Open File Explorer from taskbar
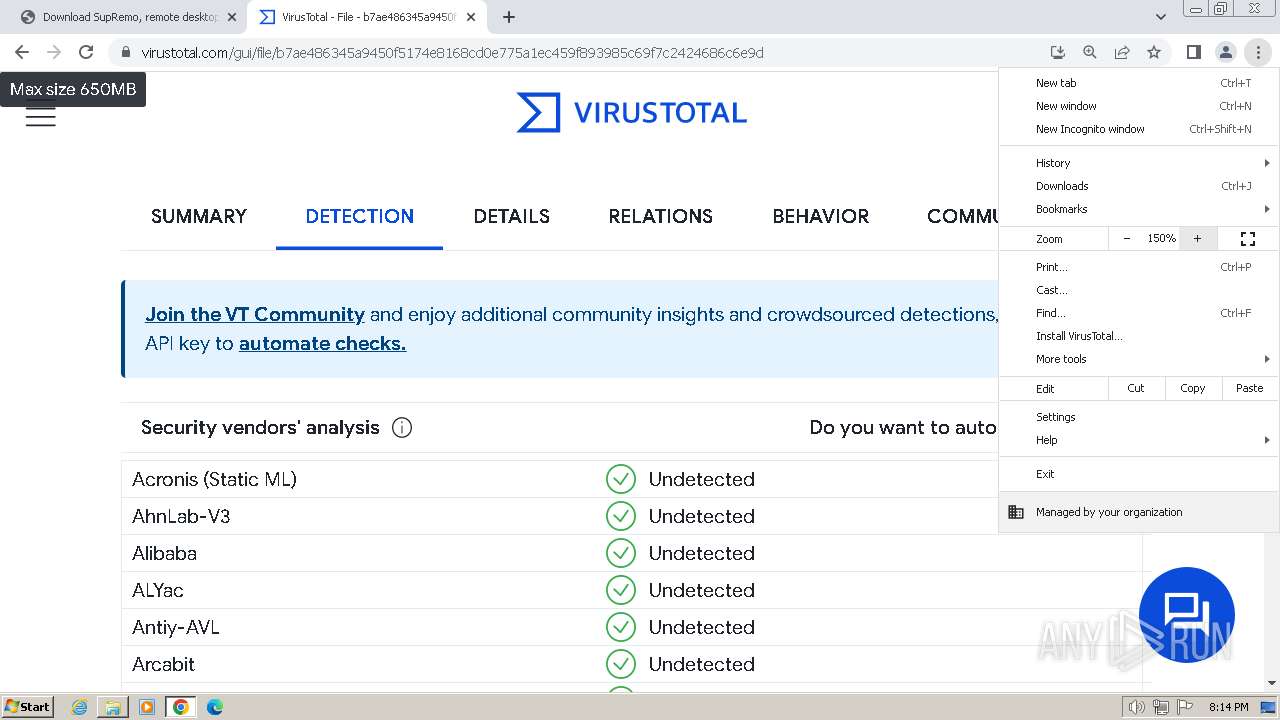The height and width of the screenshot is (720, 1280). 113,707
